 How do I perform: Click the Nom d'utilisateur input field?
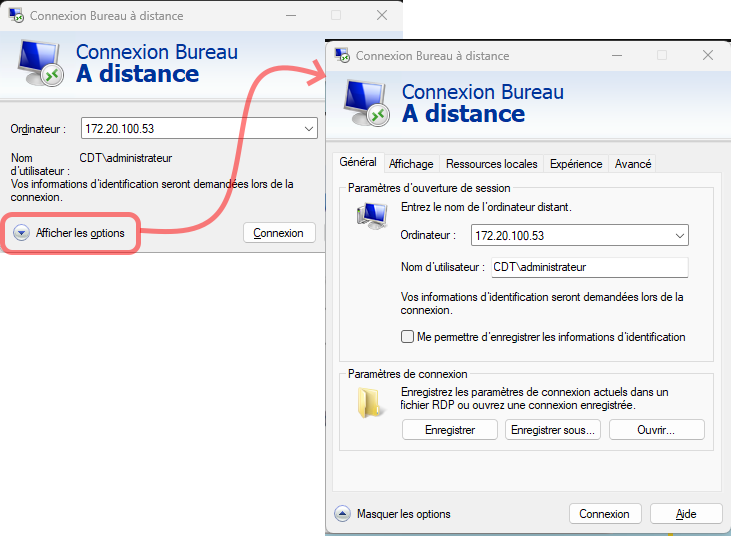(590, 267)
